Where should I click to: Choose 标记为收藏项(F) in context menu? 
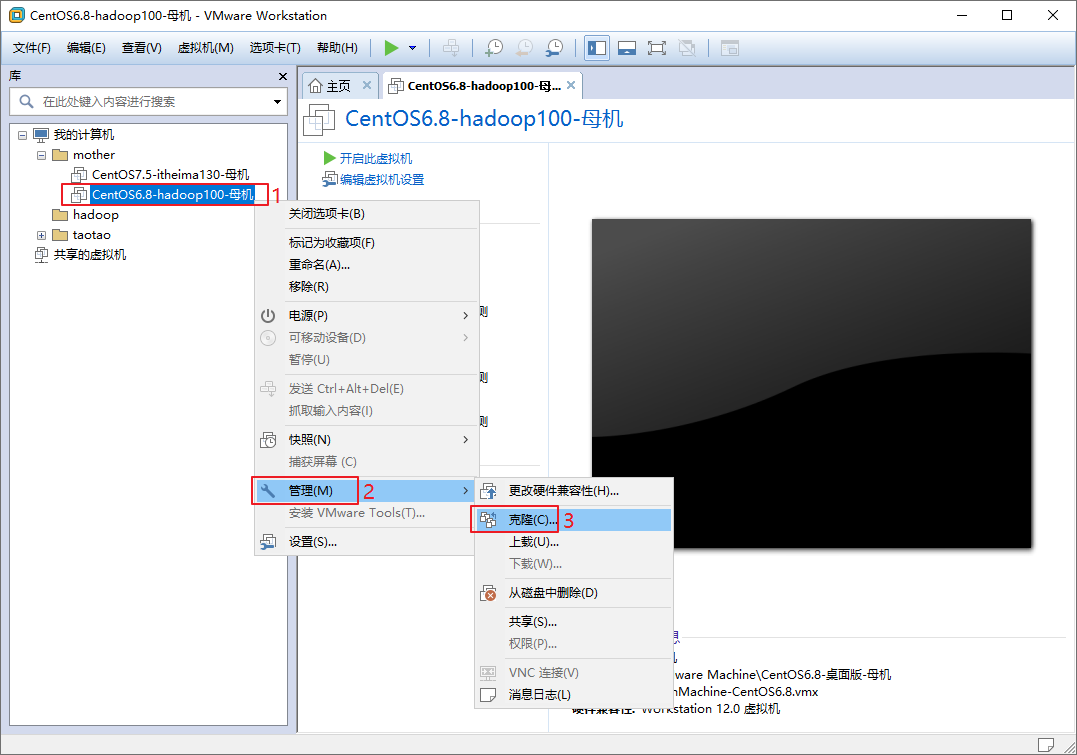point(367,243)
